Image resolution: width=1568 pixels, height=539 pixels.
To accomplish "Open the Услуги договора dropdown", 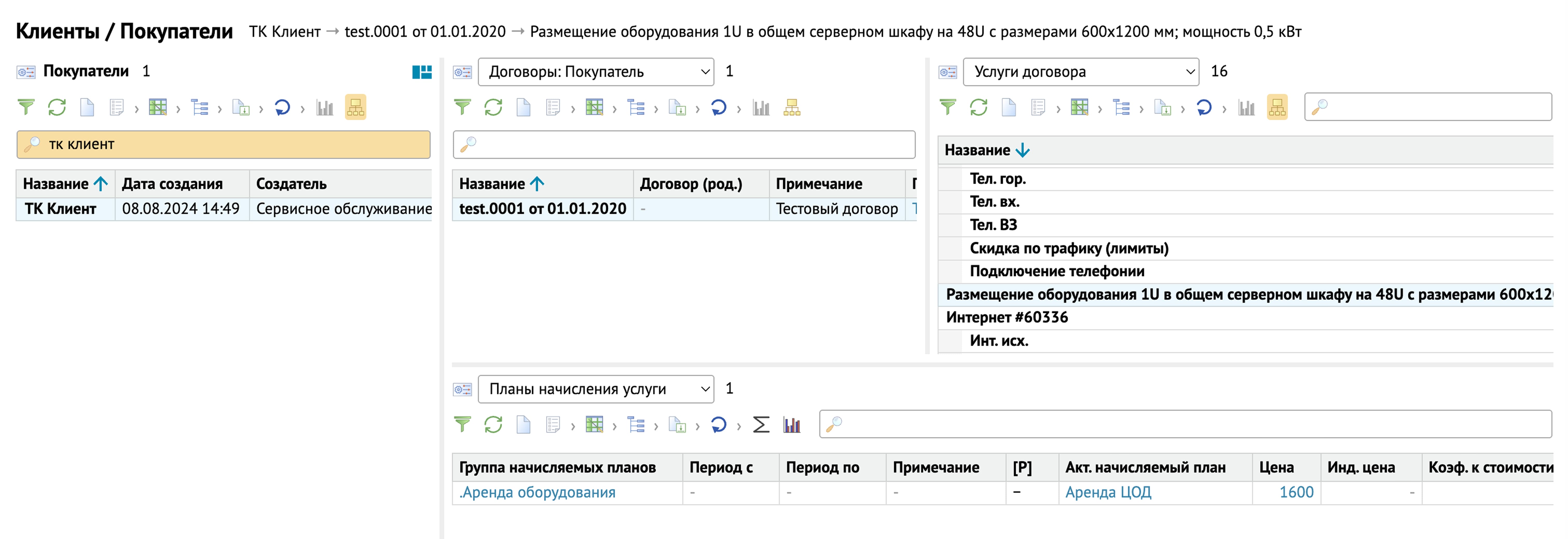I will click(x=1081, y=72).
